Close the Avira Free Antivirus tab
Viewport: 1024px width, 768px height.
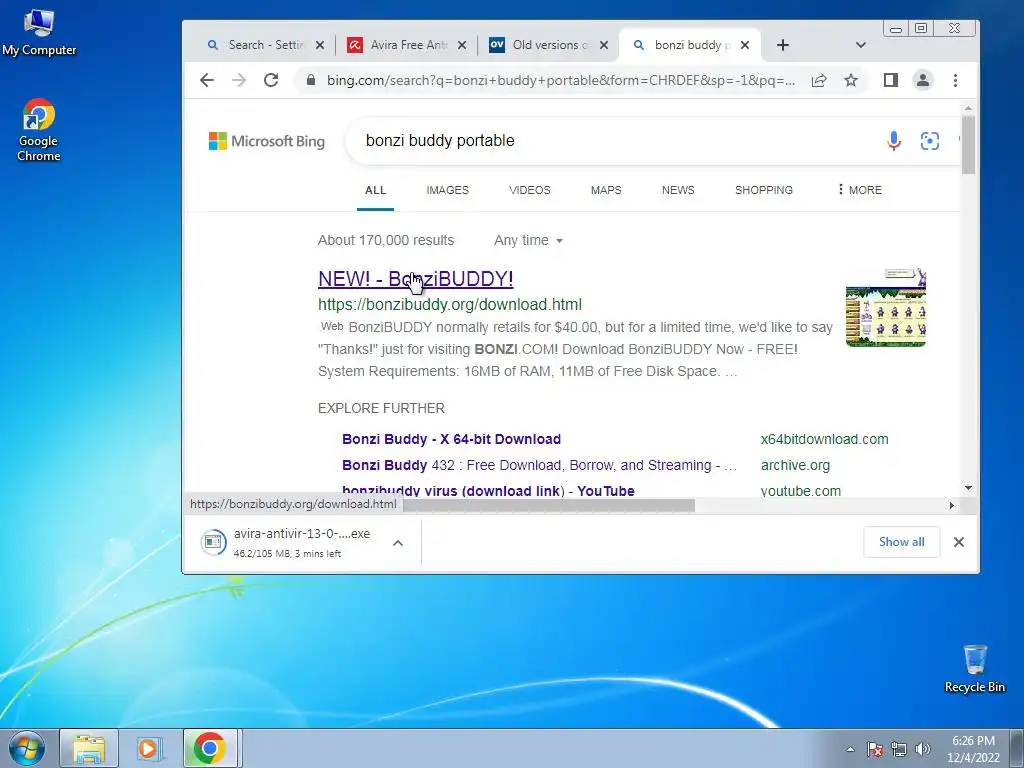click(462, 45)
